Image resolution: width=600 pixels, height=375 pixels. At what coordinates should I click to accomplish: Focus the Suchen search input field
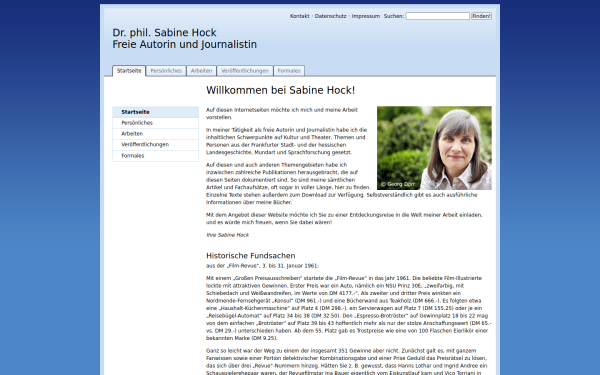tap(437, 16)
